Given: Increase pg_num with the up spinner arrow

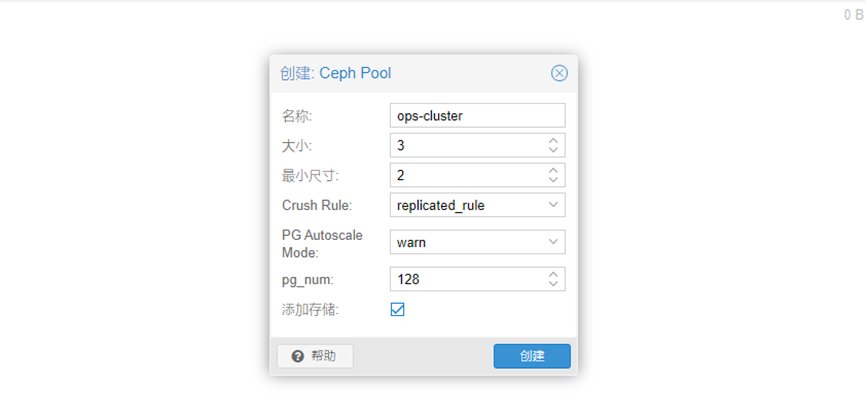Looking at the screenshot, I should tap(553, 275).
